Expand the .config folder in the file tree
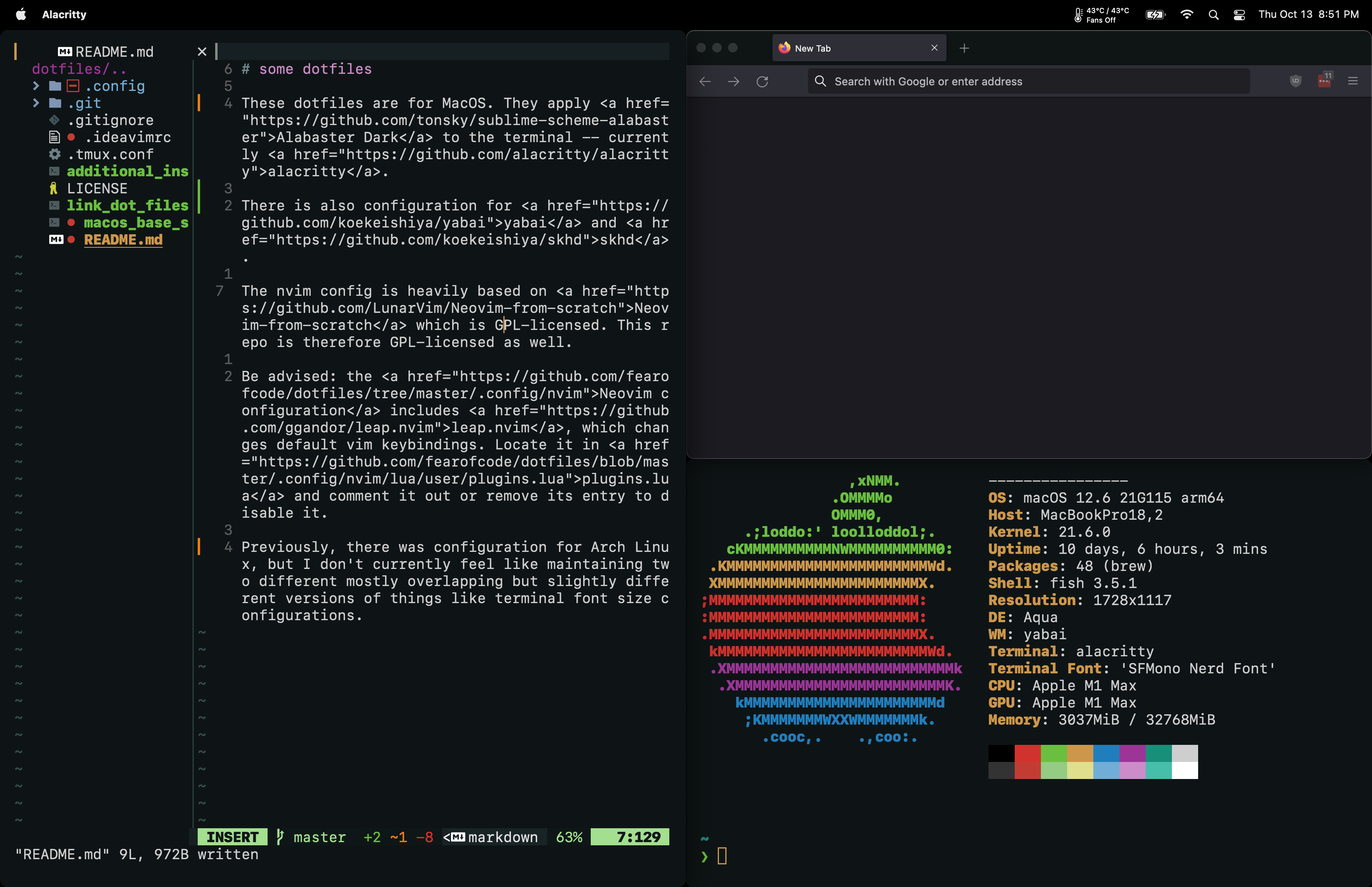The image size is (1372, 887). tap(37, 85)
